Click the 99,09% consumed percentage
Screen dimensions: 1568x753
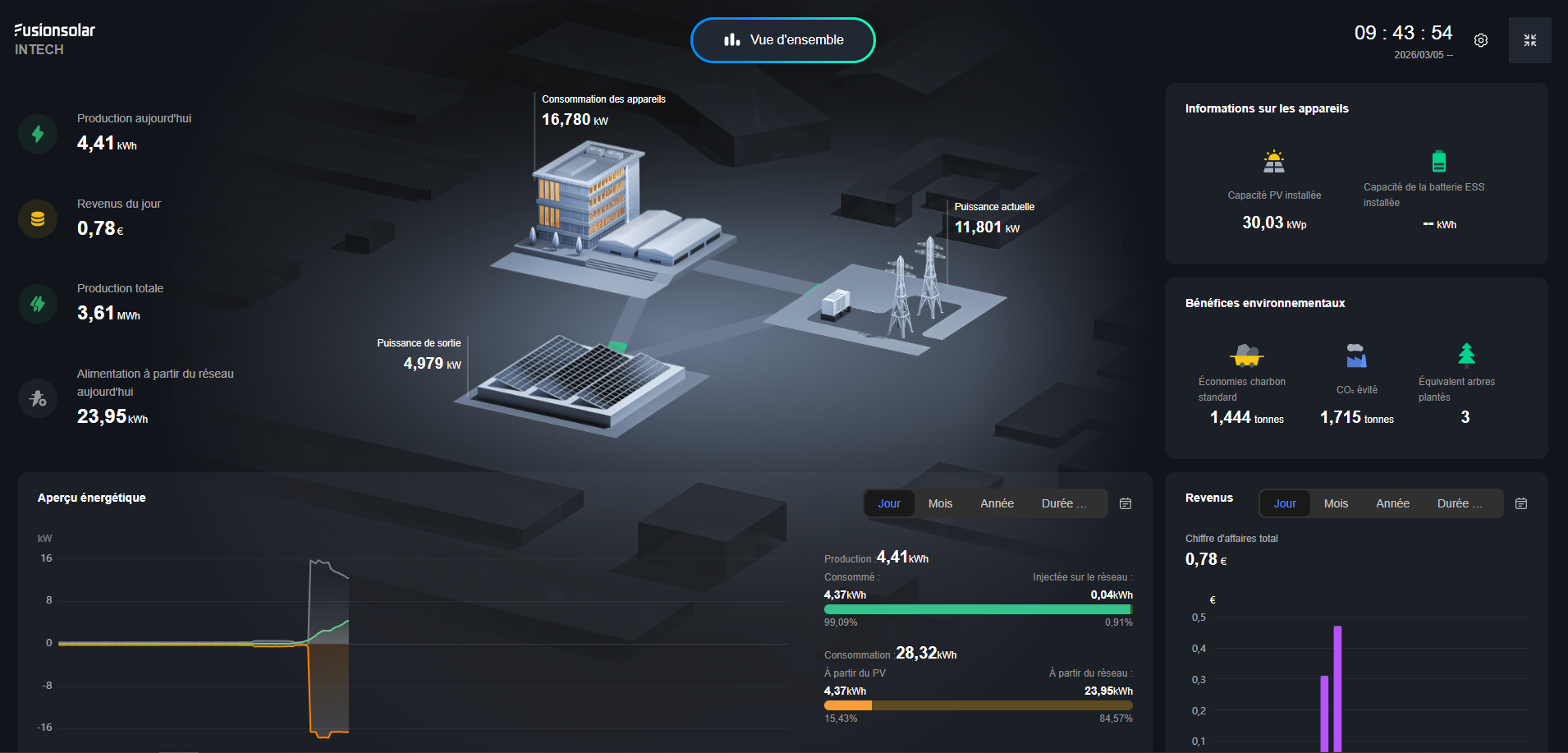(x=841, y=622)
